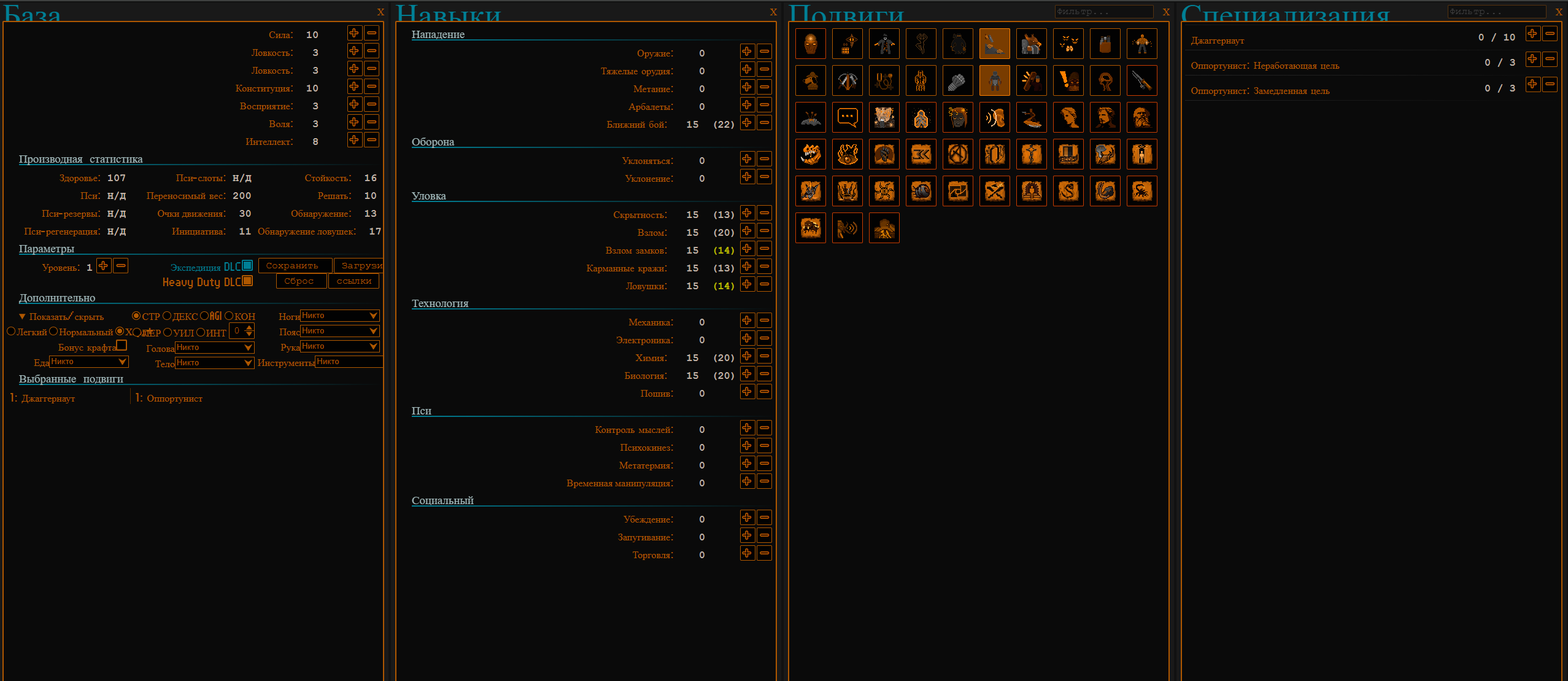Select the scorpion feat icon
1568x681 pixels.
1141,191
